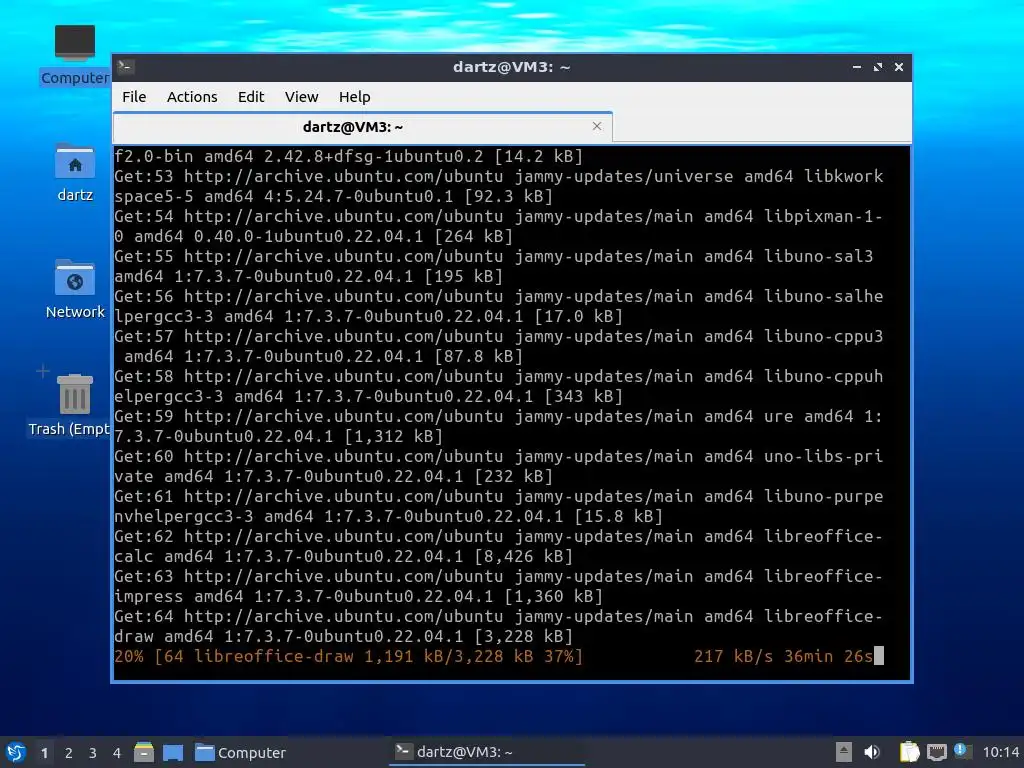Open the Help menu

point(355,97)
